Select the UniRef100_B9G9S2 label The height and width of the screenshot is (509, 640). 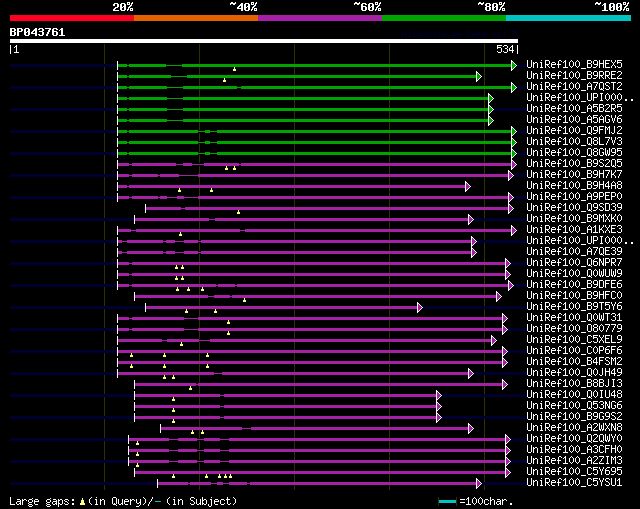coord(574,417)
